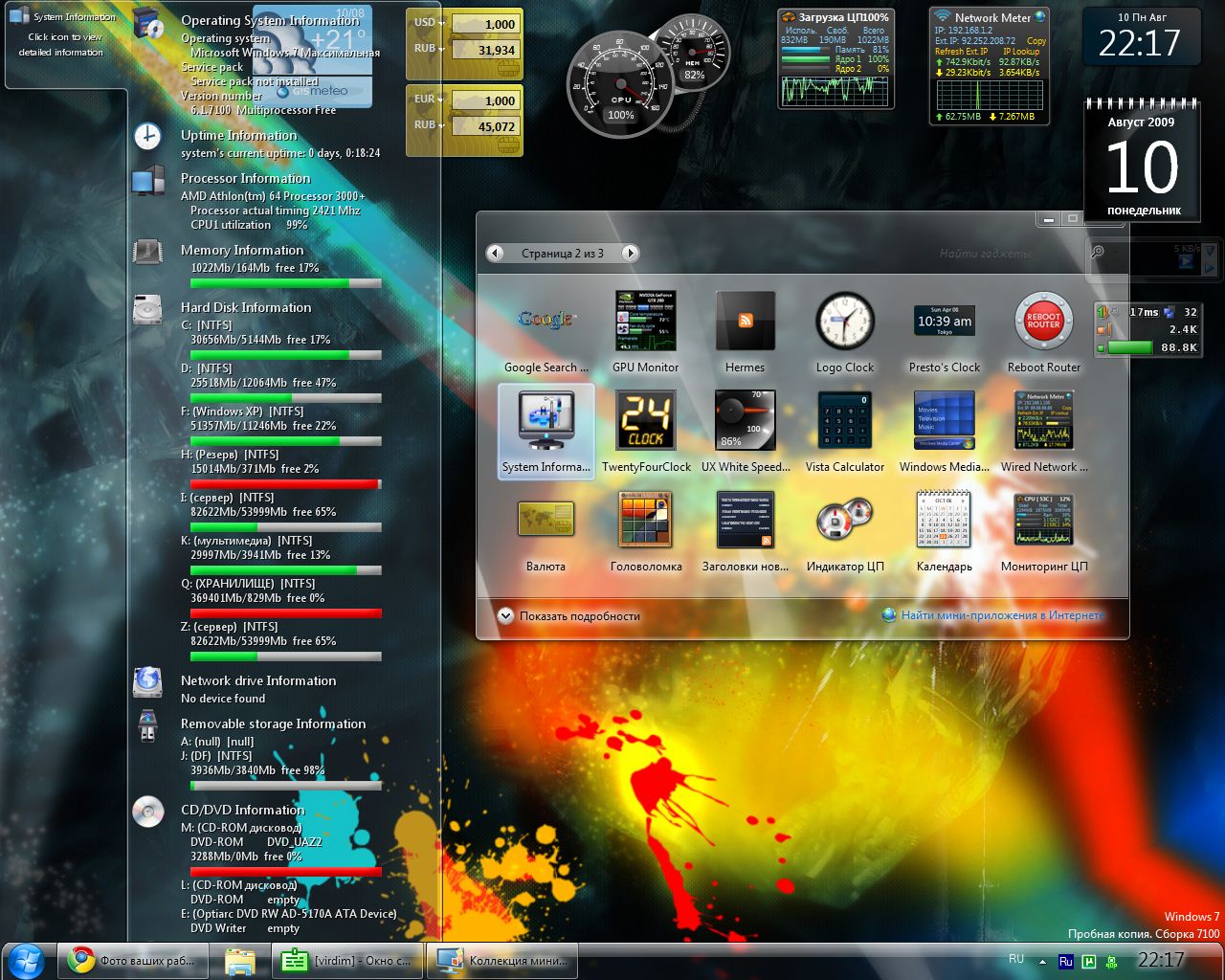The height and width of the screenshot is (980, 1225).
Task: Click the K: (мультимедиа) [NTFS] entry
Action: point(247,541)
